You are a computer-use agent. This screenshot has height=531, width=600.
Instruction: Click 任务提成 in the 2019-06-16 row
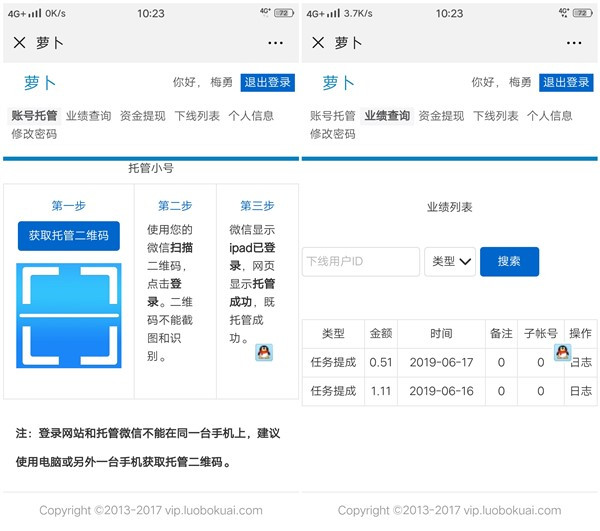point(333,391)
